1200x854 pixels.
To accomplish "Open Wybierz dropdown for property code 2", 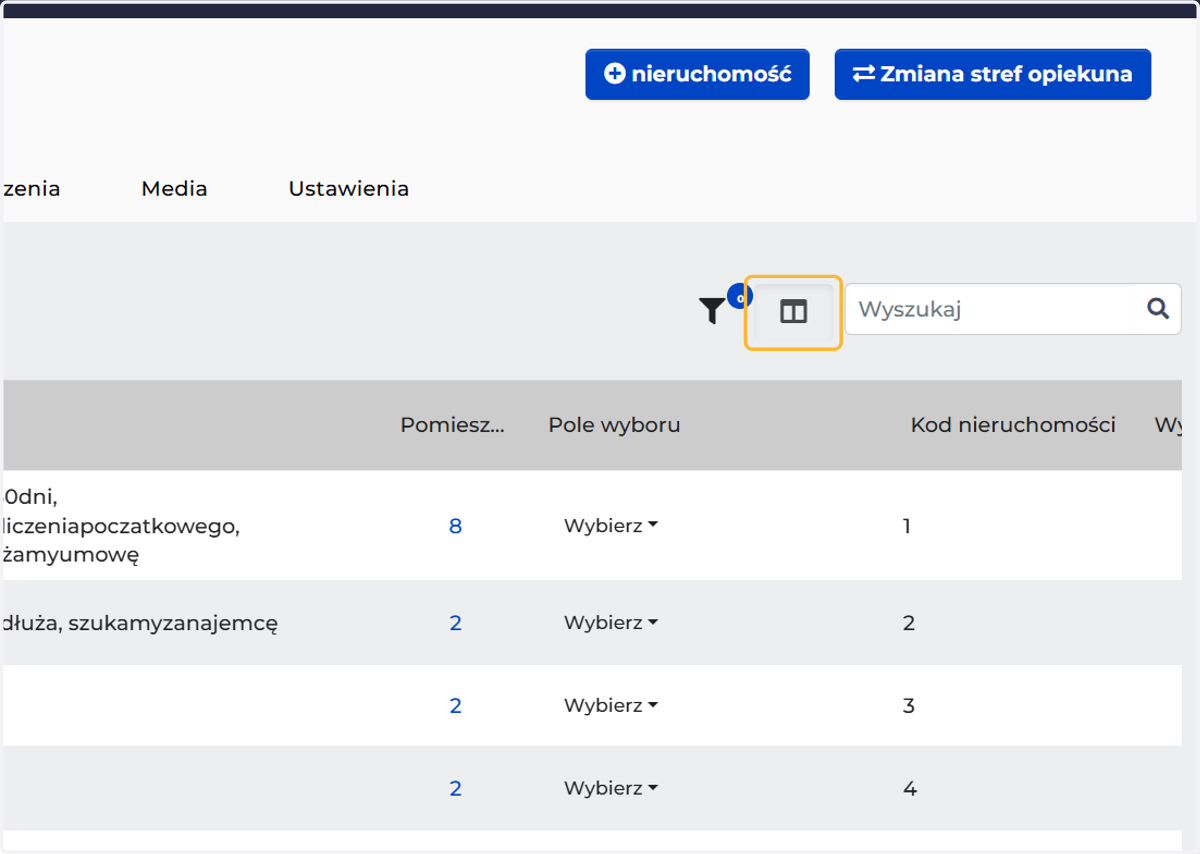I will pos(611,623).
